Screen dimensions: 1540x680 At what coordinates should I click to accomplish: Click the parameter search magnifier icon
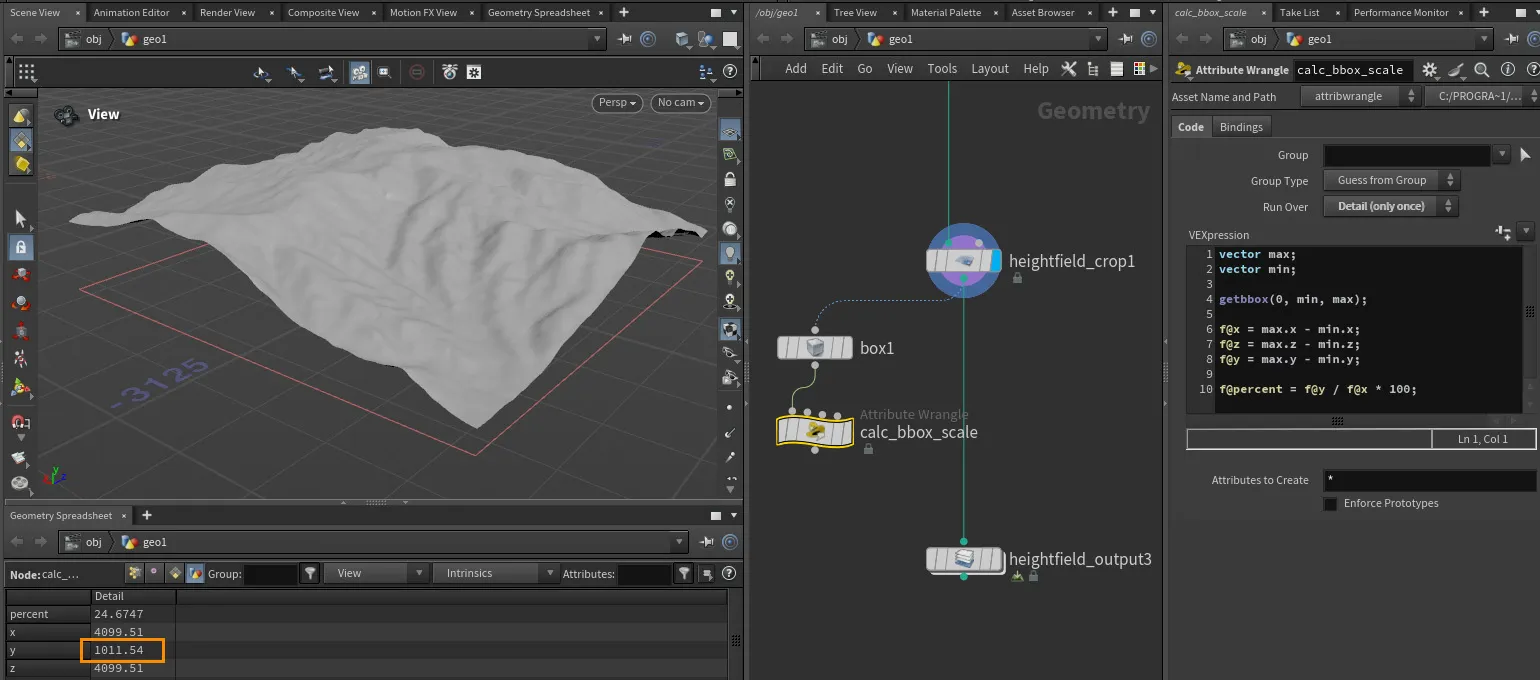[1482, 70]
